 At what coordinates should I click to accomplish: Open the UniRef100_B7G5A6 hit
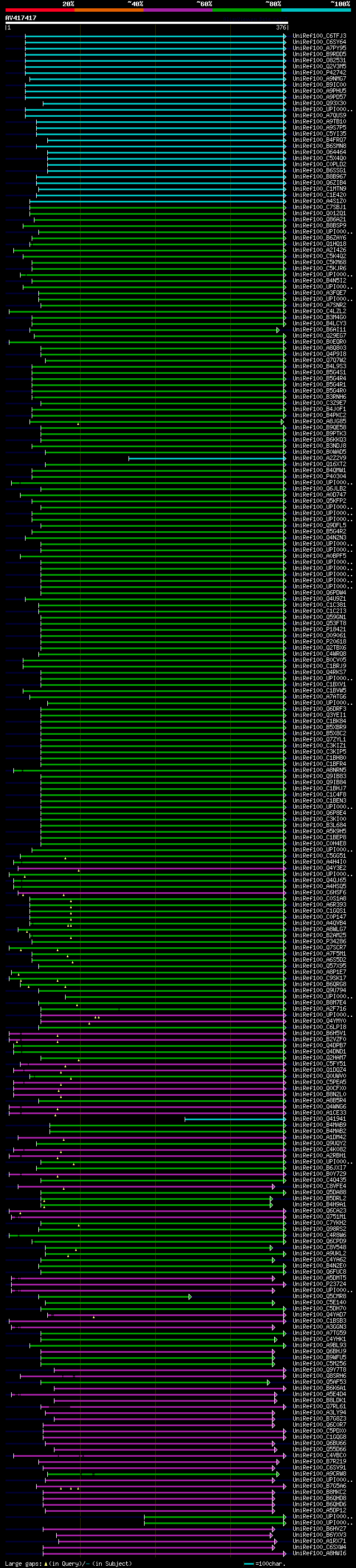click(x=319, y=1486)
